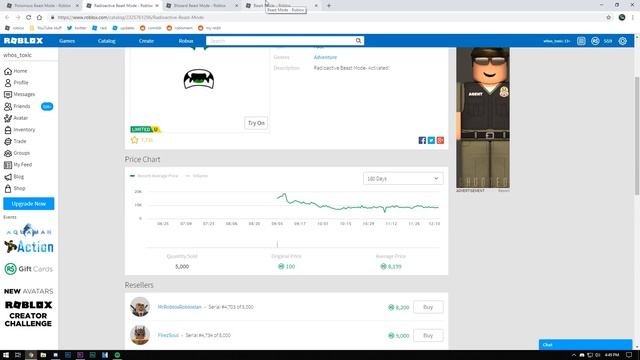Share item on Facebook

(x=422, y=140)
